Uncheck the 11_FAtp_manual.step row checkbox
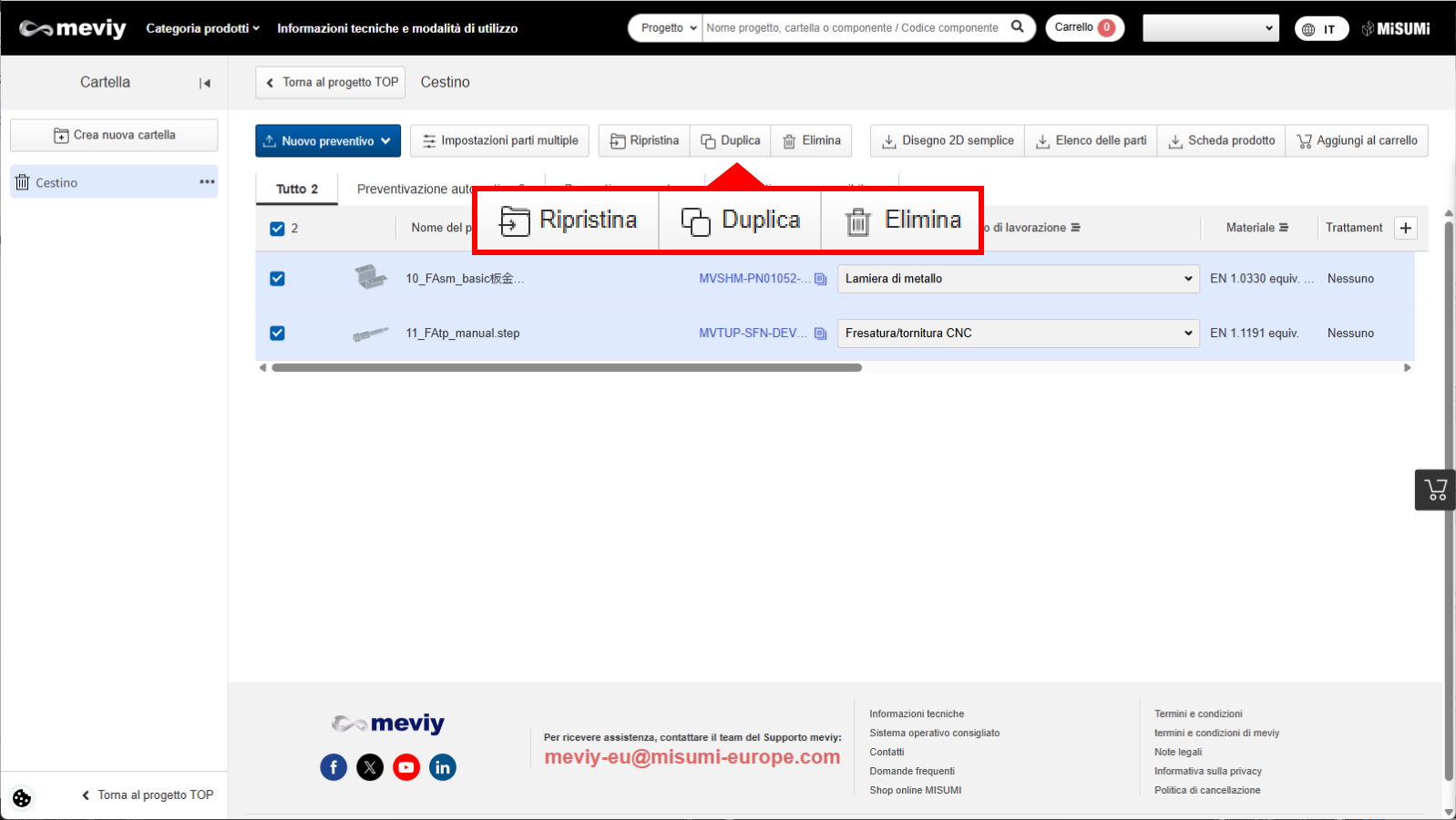 coord(277,333)
